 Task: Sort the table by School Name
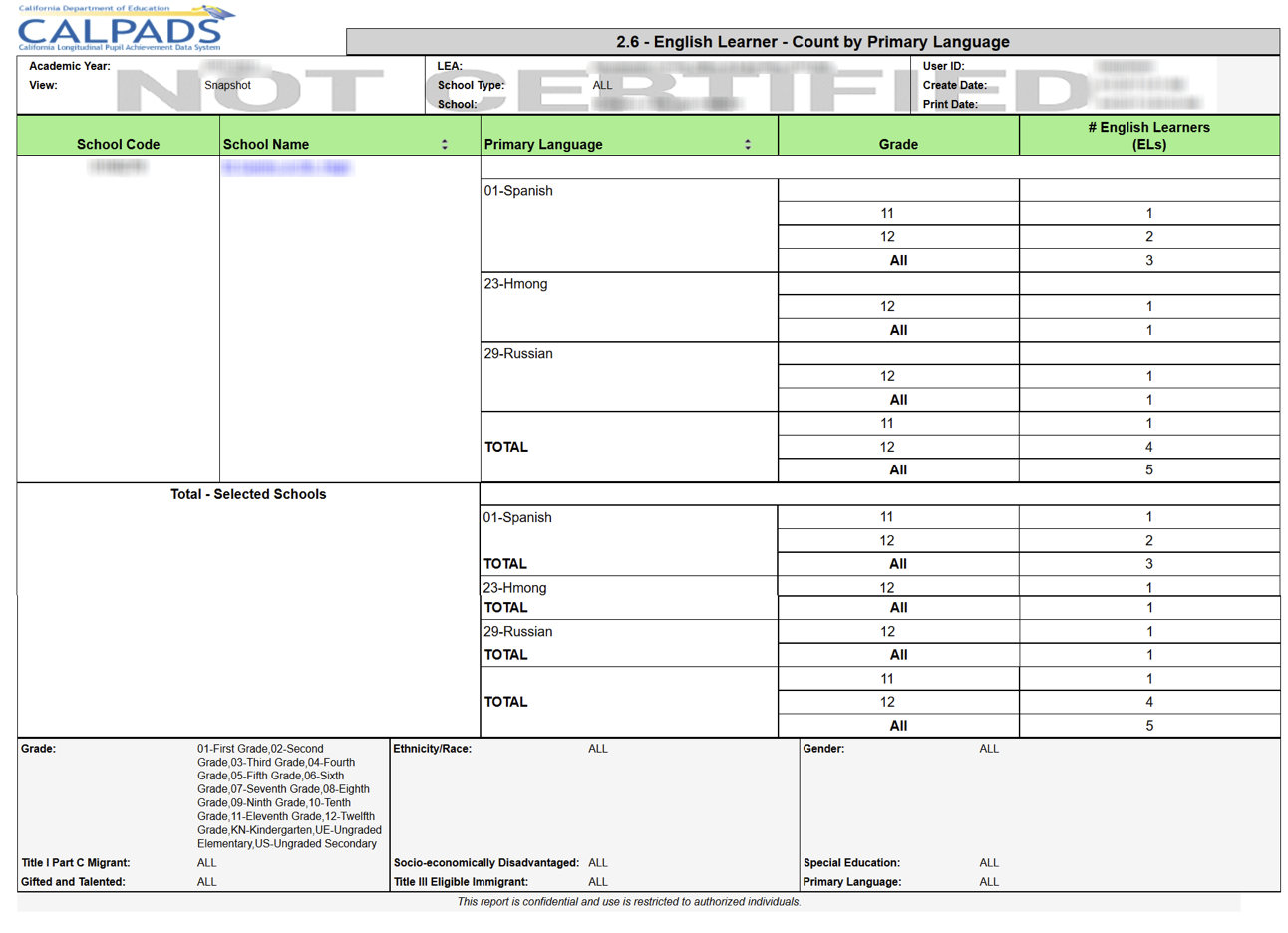coord(445,145)
